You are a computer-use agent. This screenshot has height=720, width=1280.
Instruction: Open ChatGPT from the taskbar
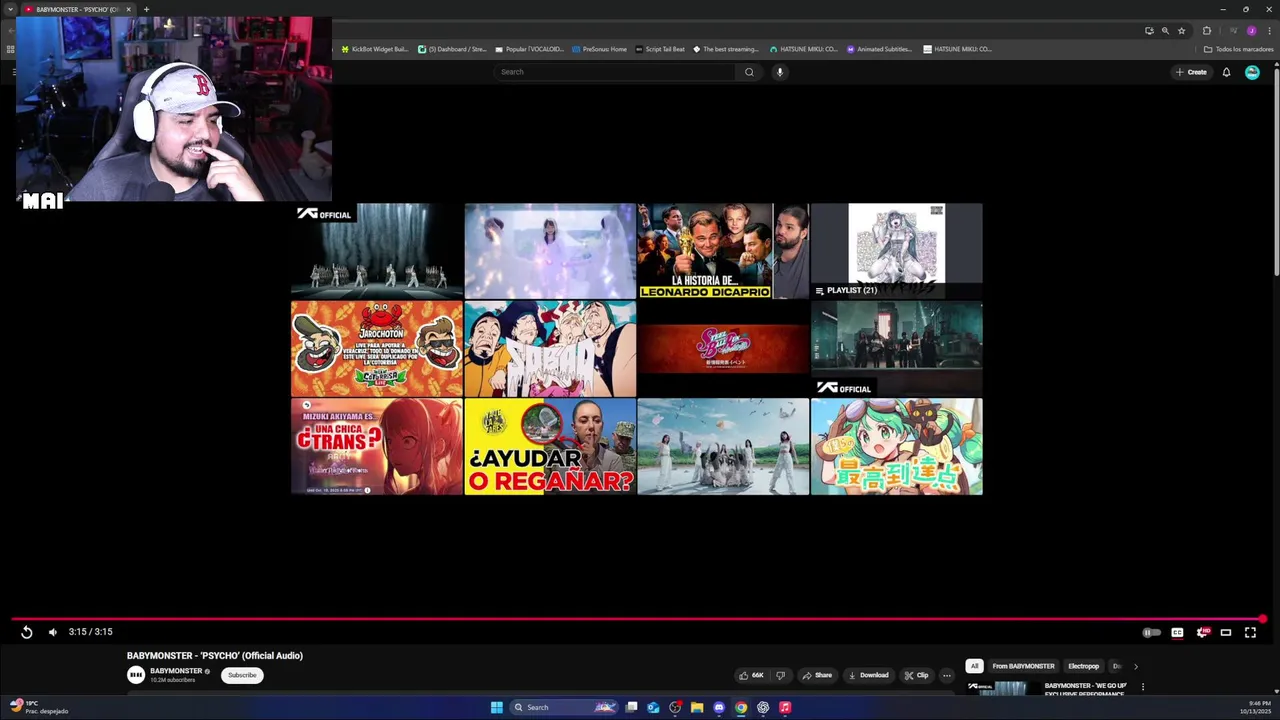click(763, 707)
